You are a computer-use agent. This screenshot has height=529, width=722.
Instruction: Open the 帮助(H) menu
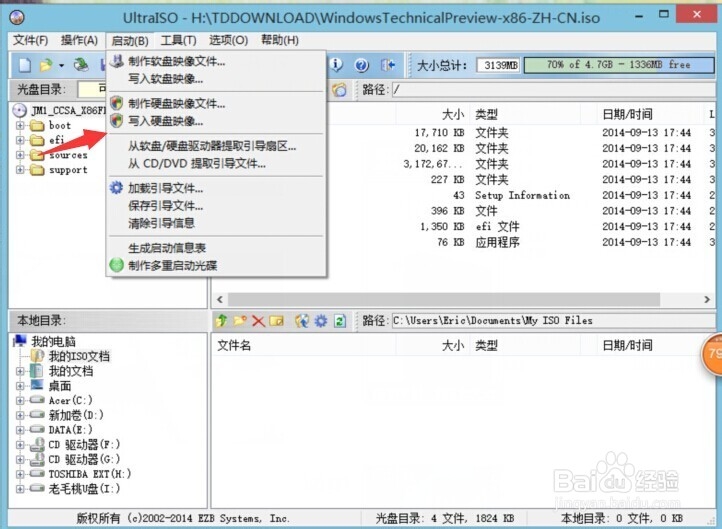(x=280, y=41)
